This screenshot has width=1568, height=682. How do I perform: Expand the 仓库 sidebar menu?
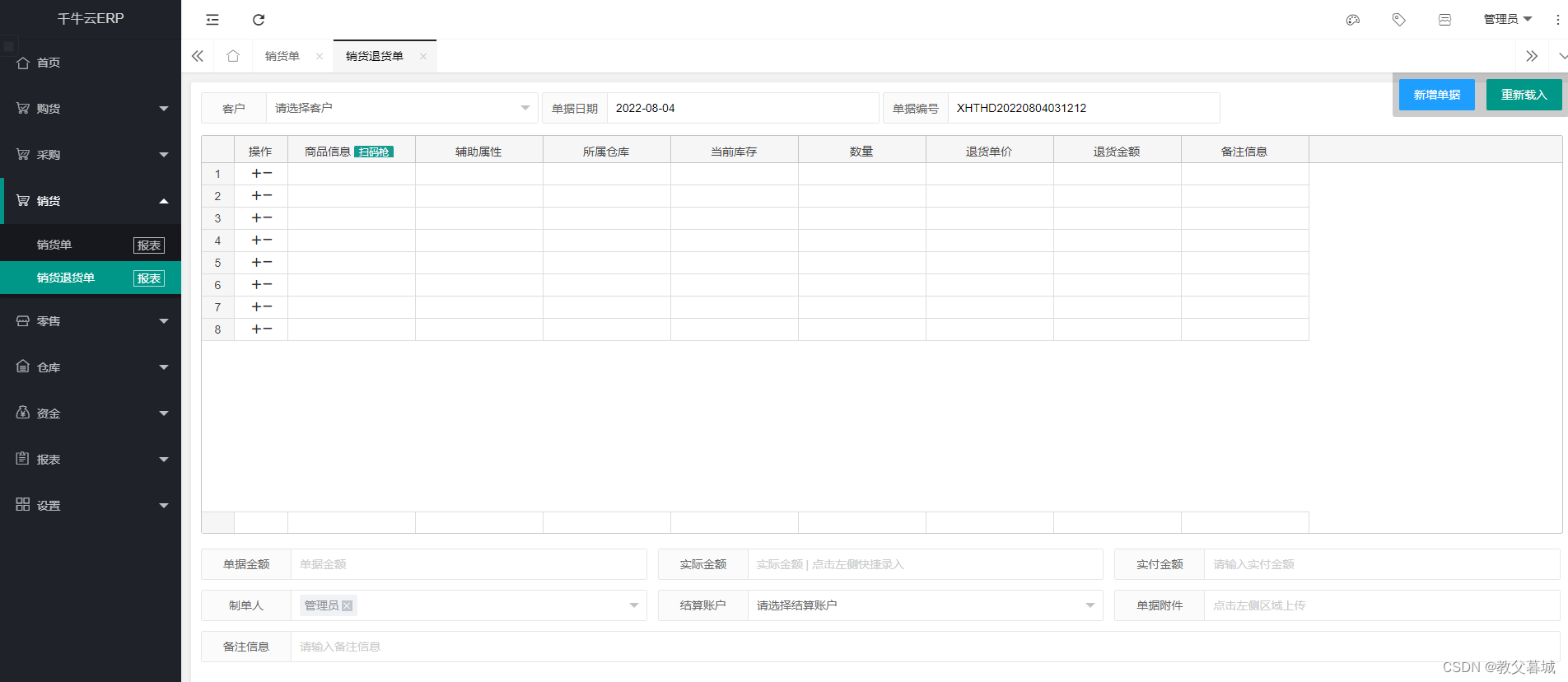coord(91,367)
